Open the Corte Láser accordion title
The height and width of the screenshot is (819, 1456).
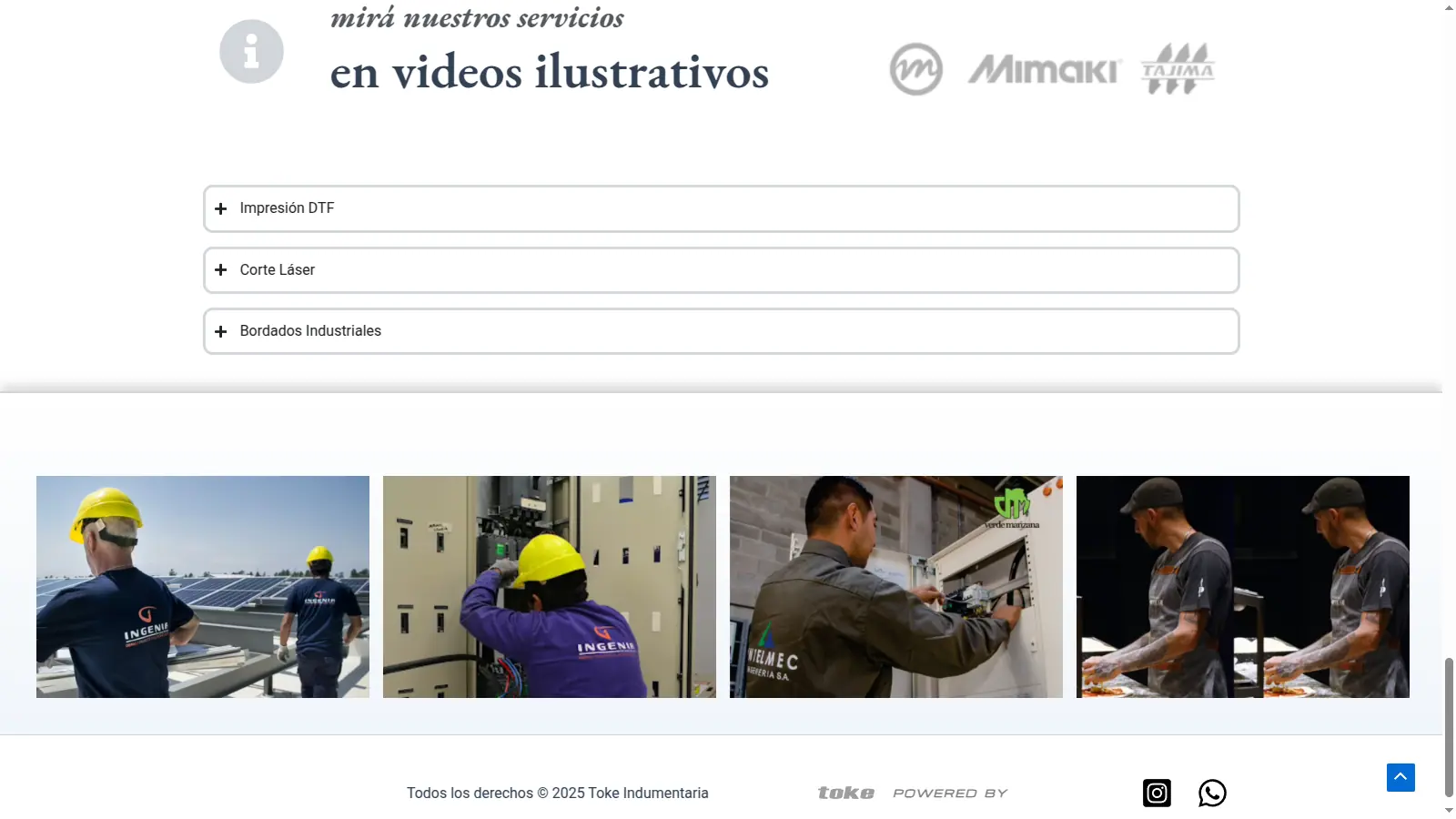tap(277, 270)
